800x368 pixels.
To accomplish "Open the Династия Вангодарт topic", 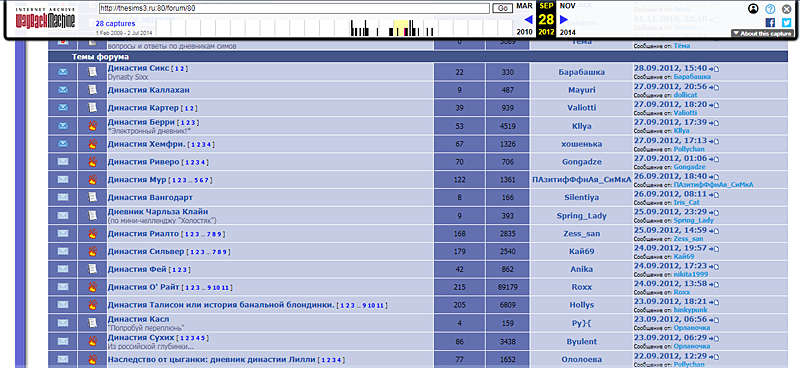I will (x=150, y=197).
